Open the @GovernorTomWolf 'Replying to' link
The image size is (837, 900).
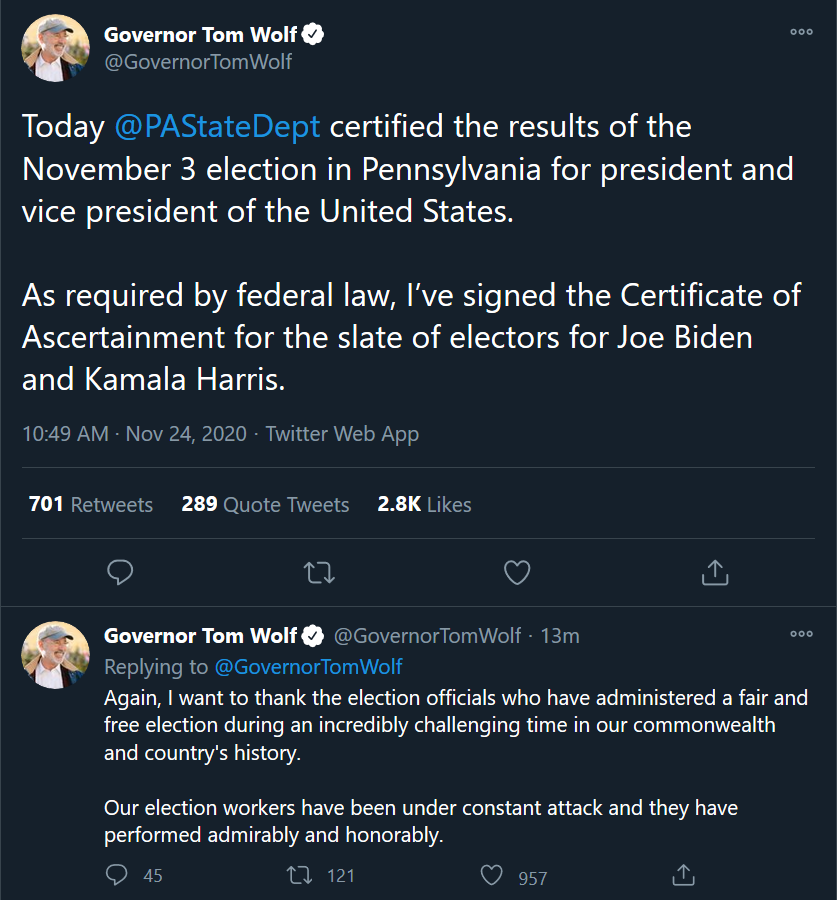(x=308, y=667)
